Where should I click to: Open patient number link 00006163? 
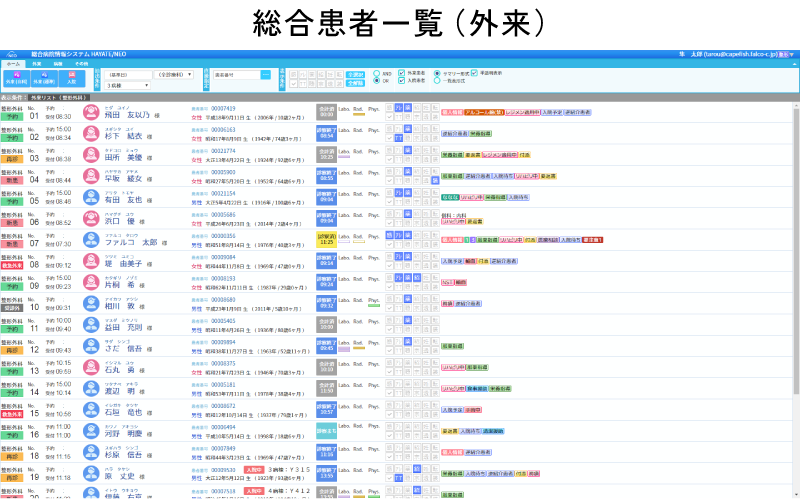223,130
